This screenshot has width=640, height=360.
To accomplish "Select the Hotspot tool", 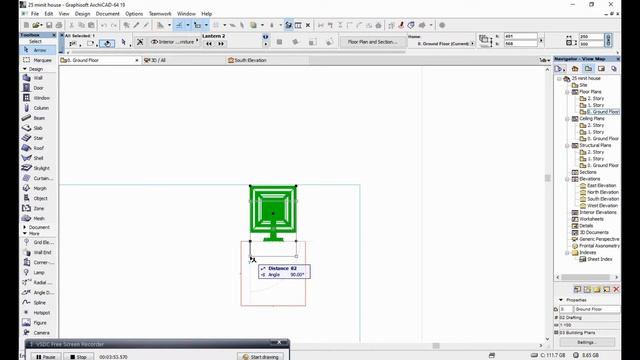I will point(38,313).
